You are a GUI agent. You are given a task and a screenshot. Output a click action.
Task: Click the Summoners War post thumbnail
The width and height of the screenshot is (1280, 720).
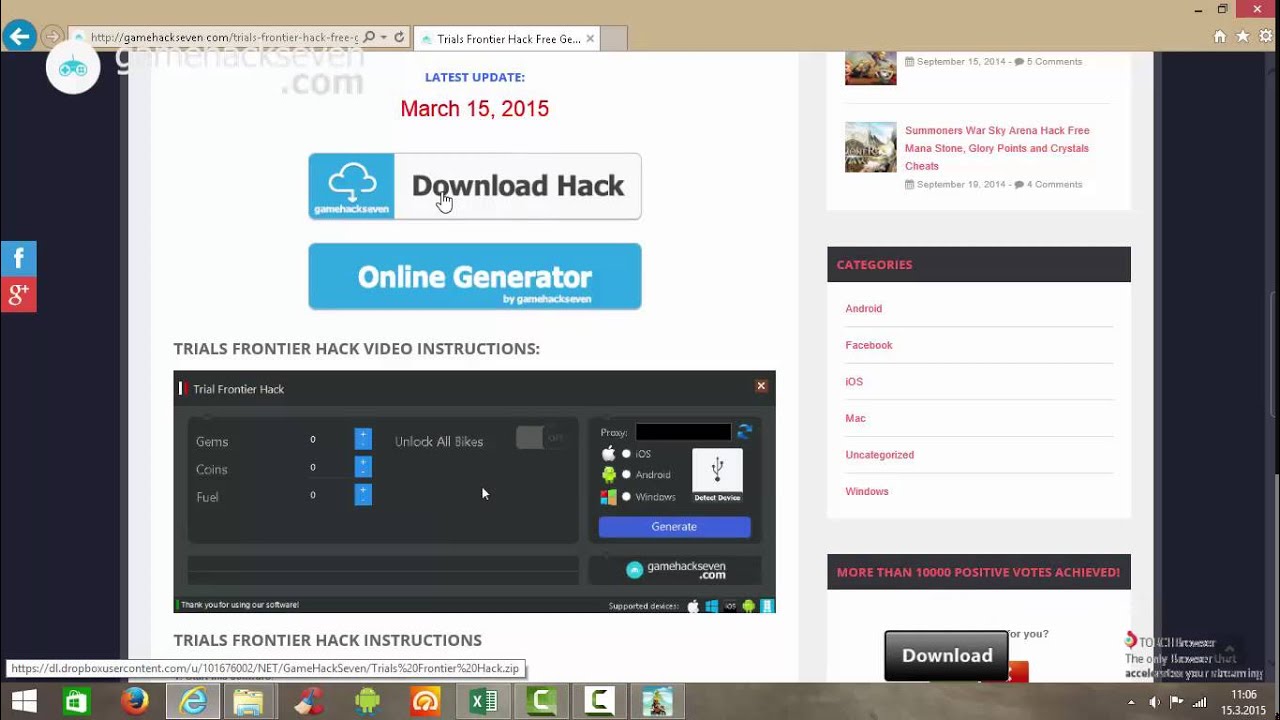coord(871,147)
